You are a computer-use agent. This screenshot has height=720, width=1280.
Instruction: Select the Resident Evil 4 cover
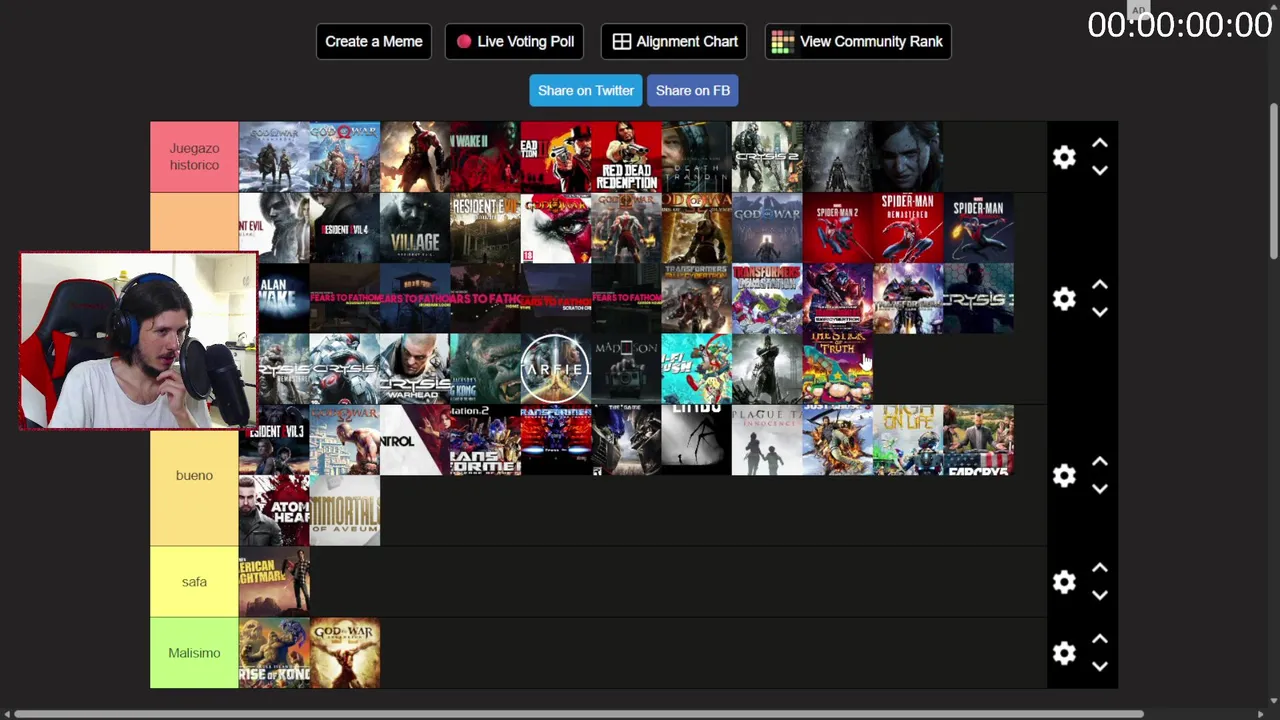pyautogui.click(x=345, y=228)
